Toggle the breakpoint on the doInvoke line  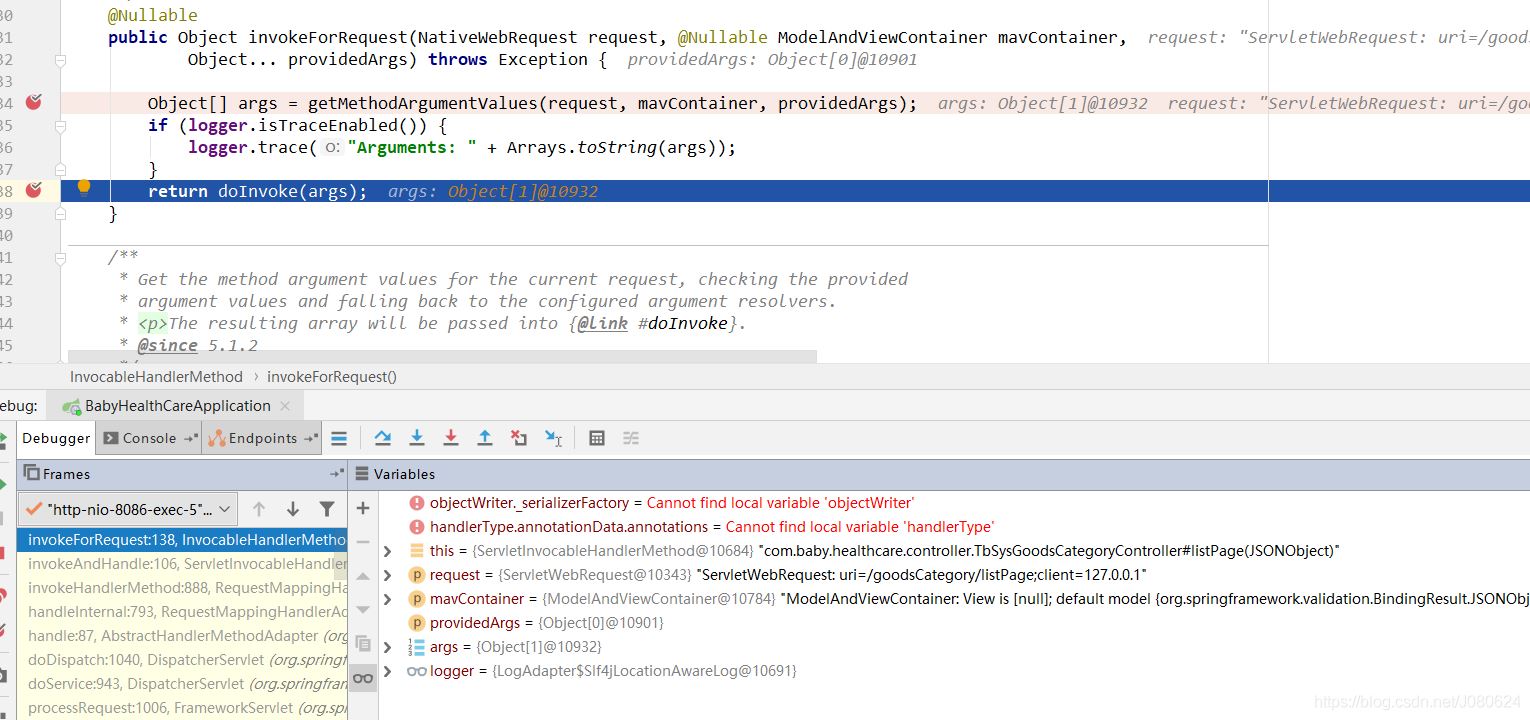tap(34, 190)
